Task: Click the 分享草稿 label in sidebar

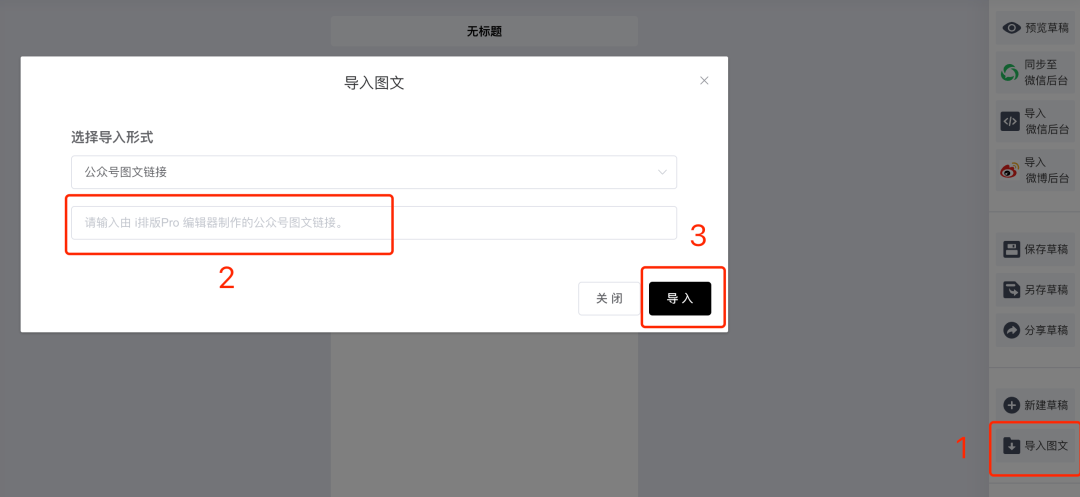Action: coord(1046,330)
